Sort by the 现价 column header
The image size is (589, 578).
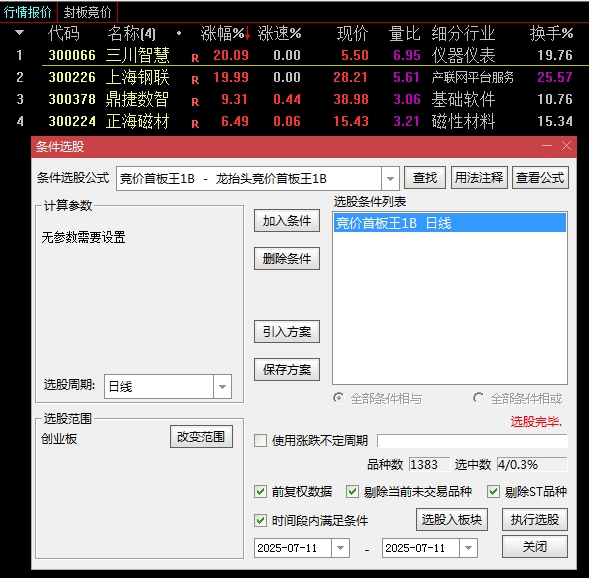352,33
